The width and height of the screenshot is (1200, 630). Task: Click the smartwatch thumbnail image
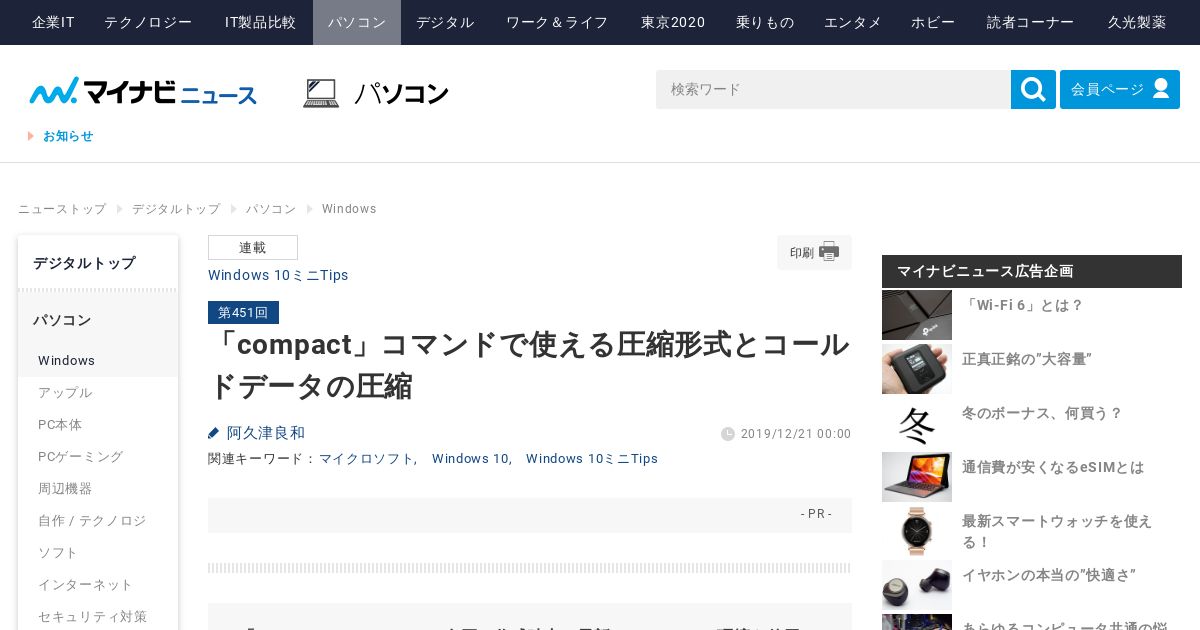[x=917, y=531]
